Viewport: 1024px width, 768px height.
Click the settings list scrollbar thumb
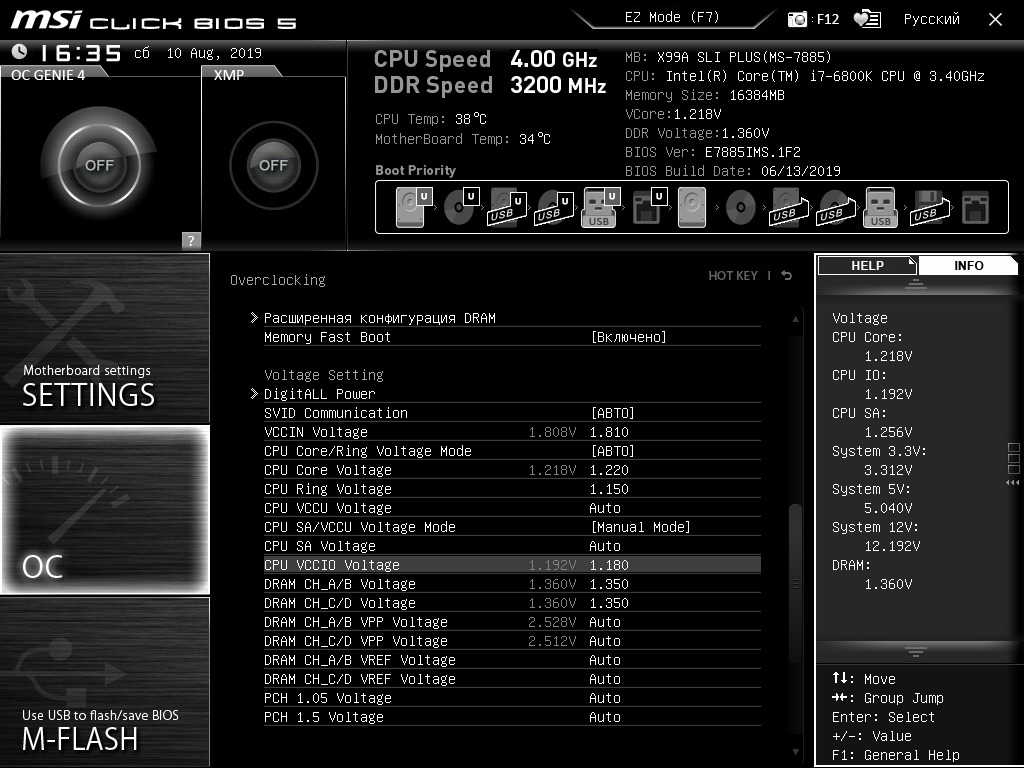795,583
